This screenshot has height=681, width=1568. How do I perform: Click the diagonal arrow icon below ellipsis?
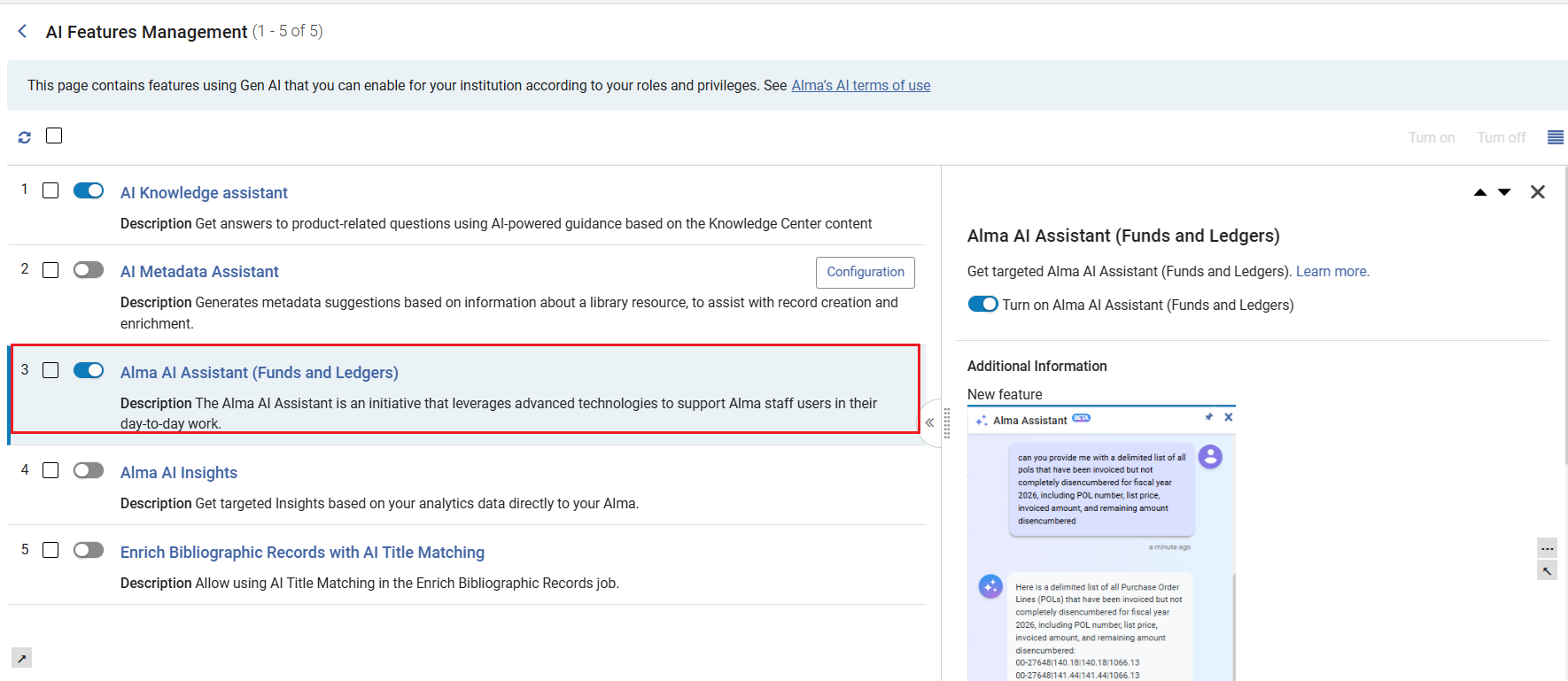point(1547,571)
